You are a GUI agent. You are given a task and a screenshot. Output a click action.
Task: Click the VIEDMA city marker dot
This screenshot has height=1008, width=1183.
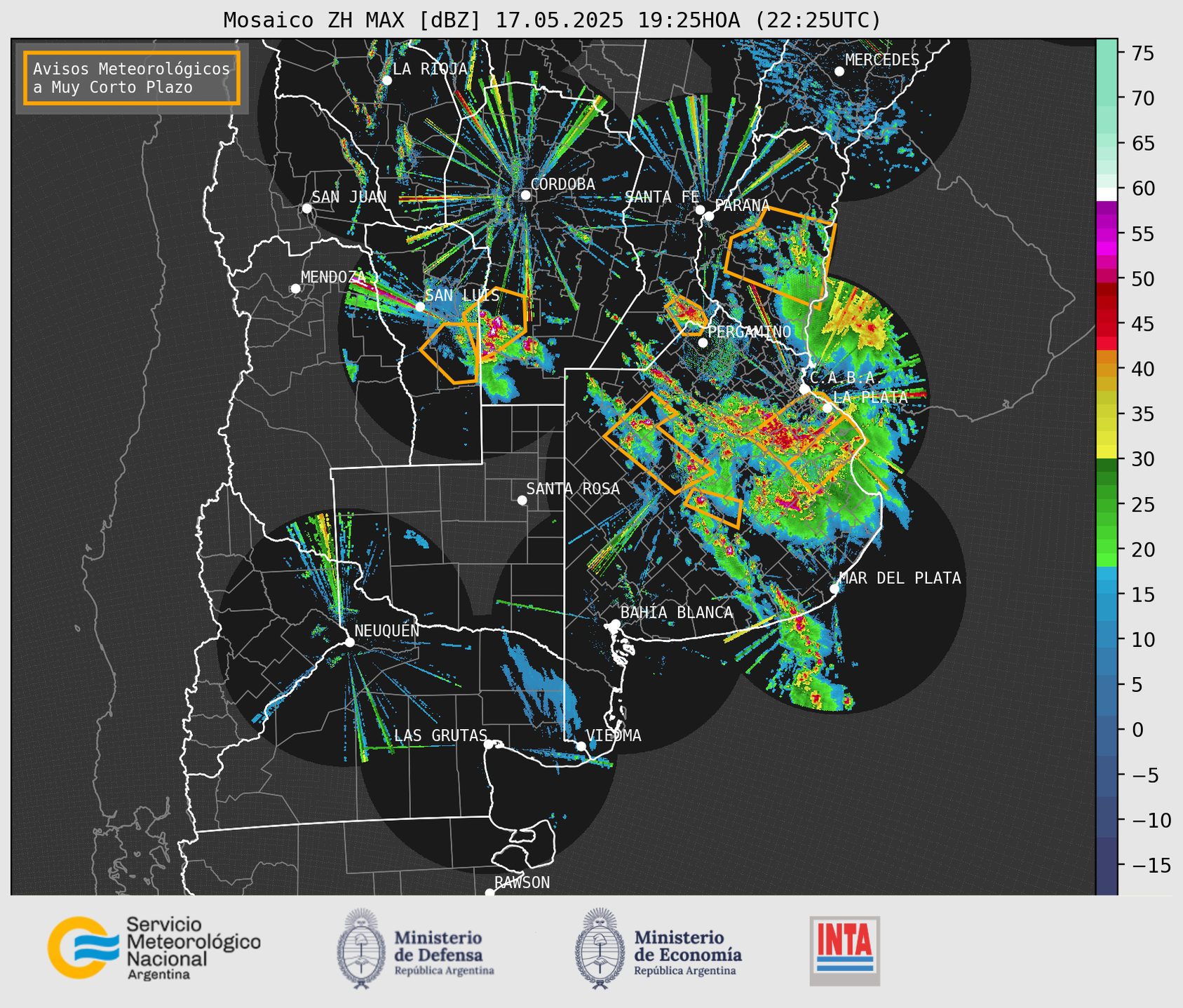(581, 746)
